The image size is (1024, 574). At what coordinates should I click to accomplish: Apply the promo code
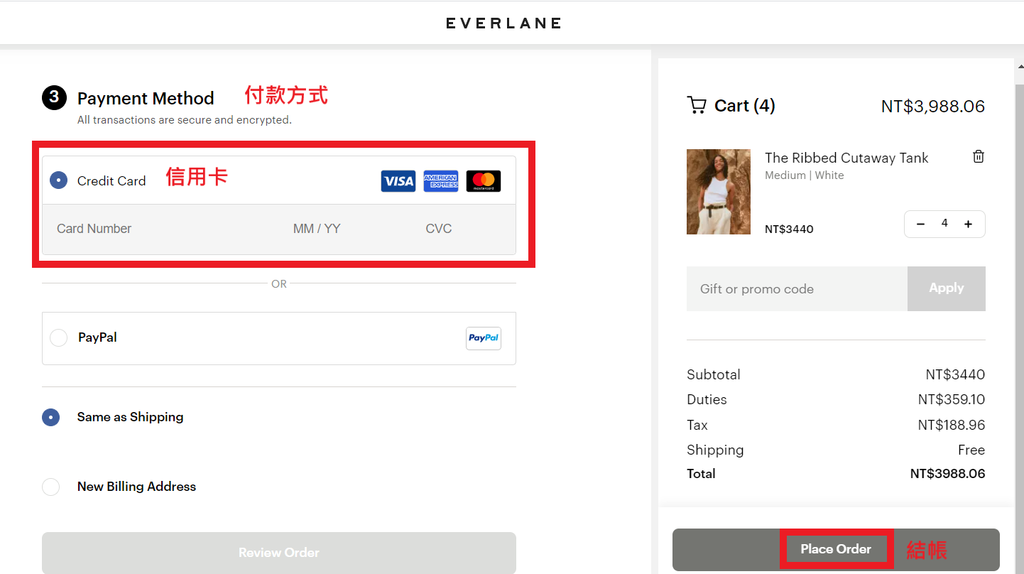[946, 289]
